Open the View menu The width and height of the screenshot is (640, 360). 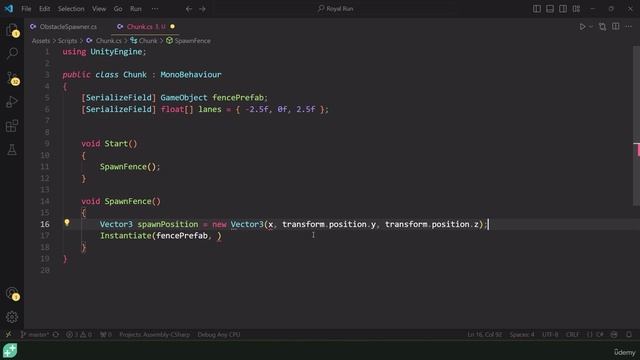[x=99, y=9]
